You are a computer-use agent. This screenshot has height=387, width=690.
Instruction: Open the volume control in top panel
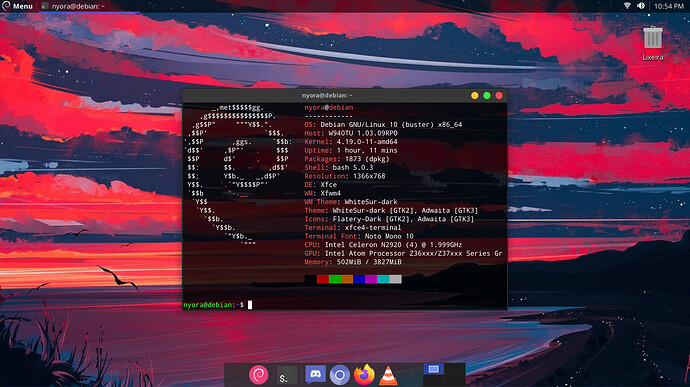(641, 6)
